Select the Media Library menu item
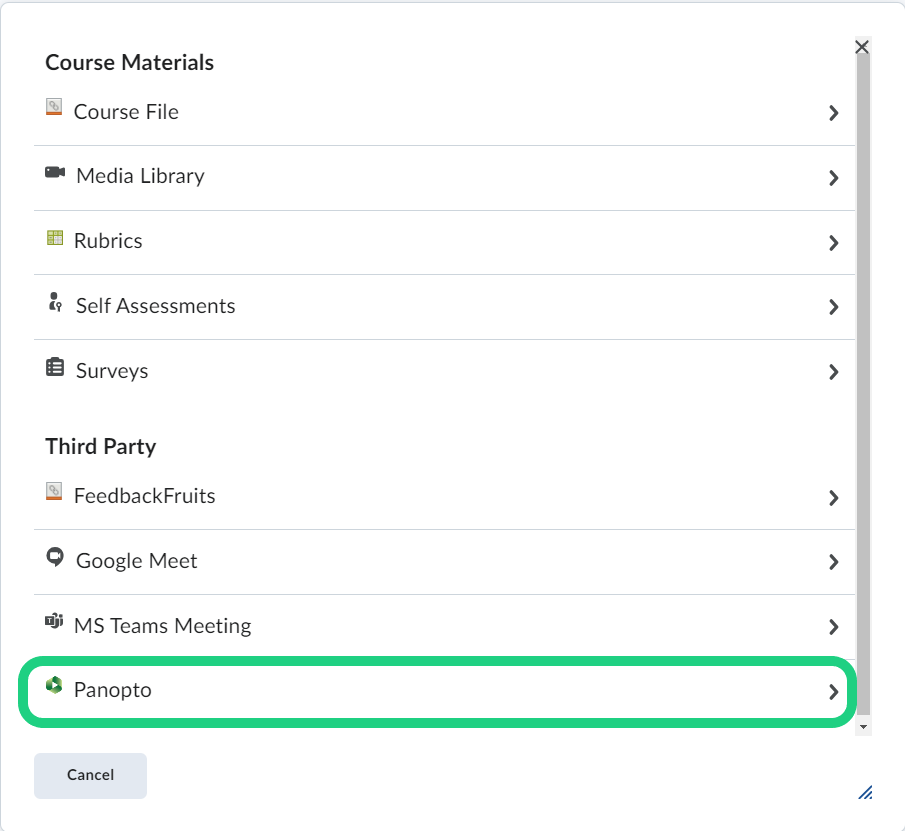Viewport: 905px width, 831px height. pos(140,176)
